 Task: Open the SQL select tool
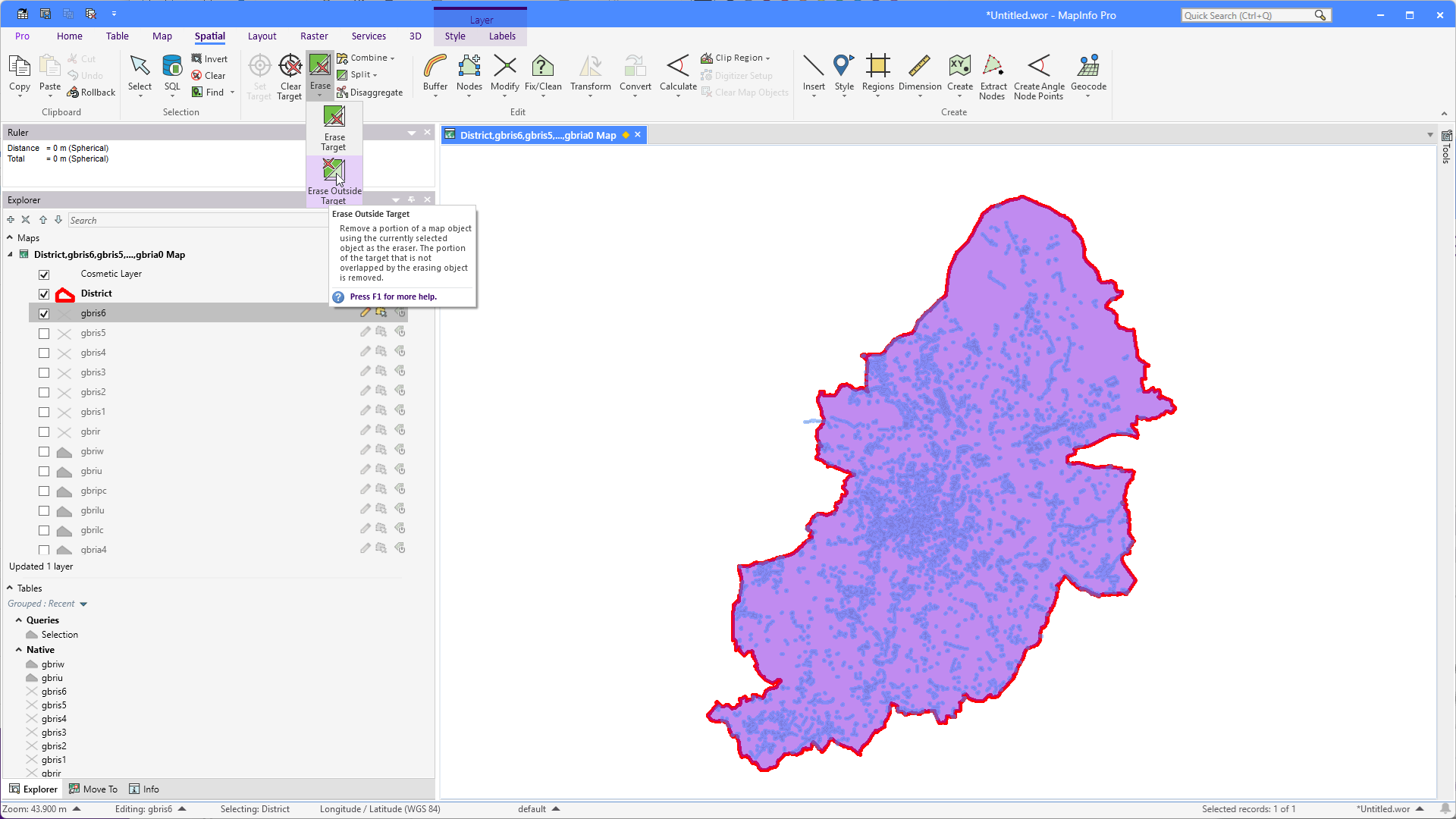[x=172, y=74]
